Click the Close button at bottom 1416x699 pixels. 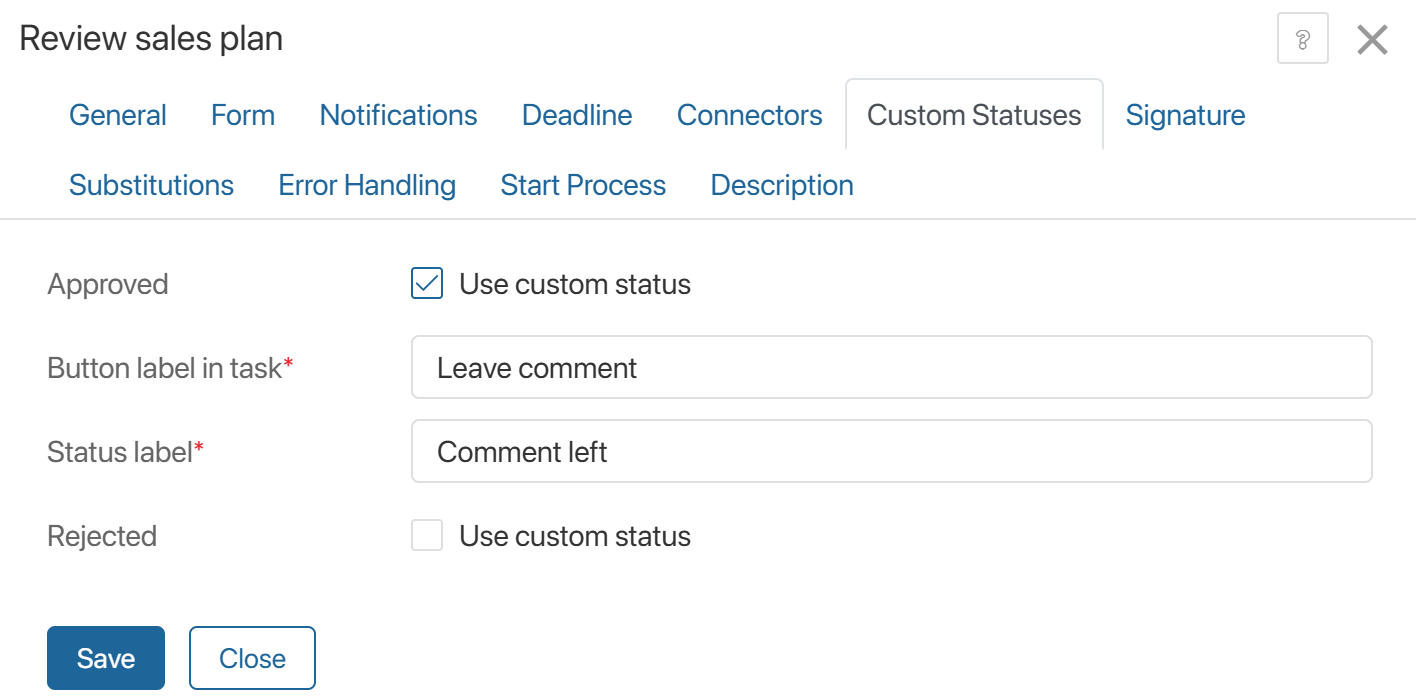(252, 658)
